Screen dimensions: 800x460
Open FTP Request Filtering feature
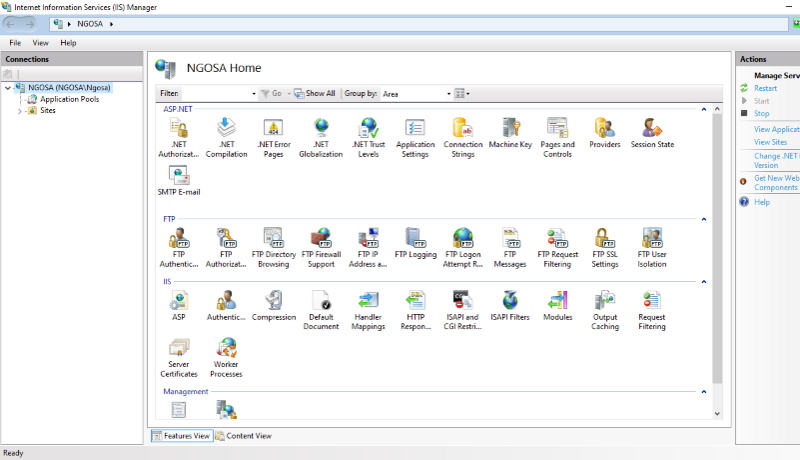point(557,248)
